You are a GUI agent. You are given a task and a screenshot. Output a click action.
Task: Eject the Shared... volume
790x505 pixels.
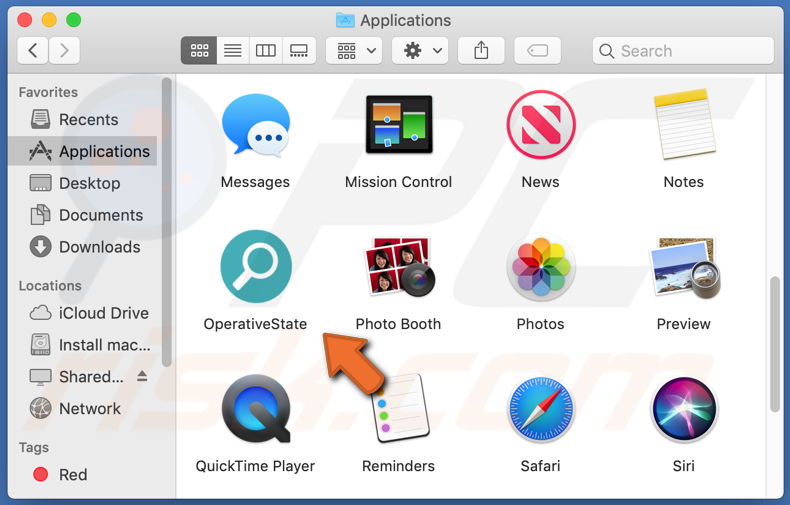(x=142, y=376)
